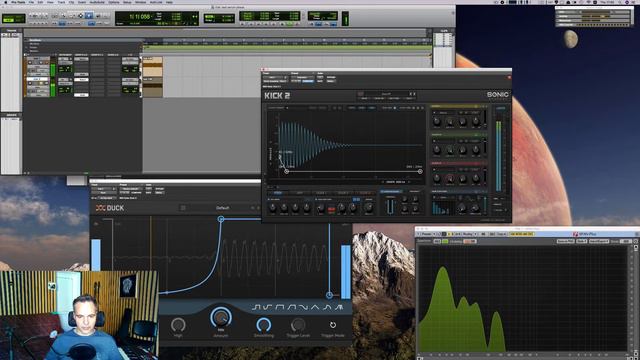Select the top audio clip in the timeline
Screen dimensions: 640x360
153,67
